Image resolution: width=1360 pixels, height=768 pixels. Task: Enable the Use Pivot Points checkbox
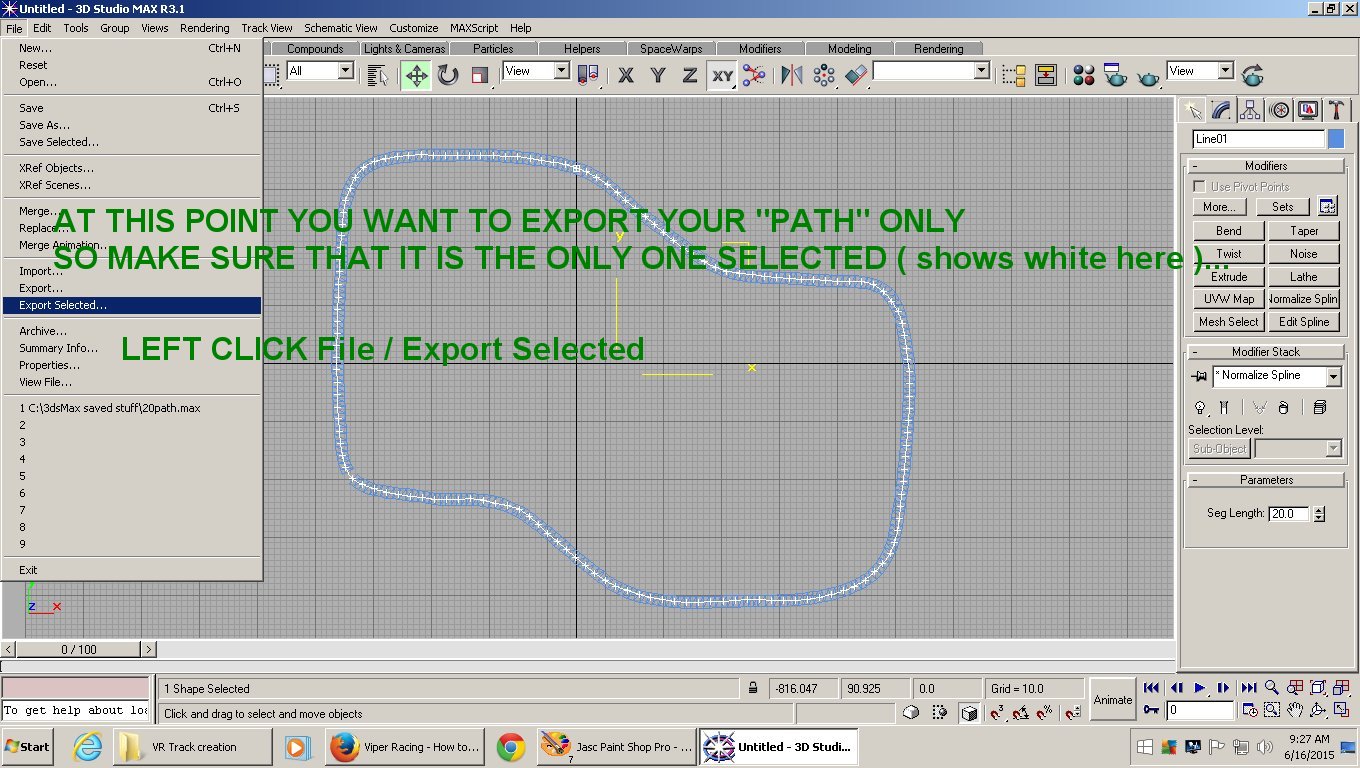click(x=1199, y=186)
